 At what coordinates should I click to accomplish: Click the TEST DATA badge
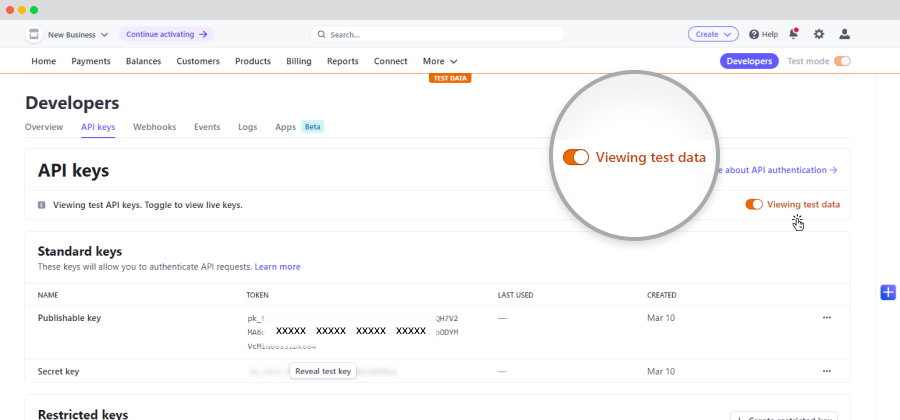coord(450,79)
